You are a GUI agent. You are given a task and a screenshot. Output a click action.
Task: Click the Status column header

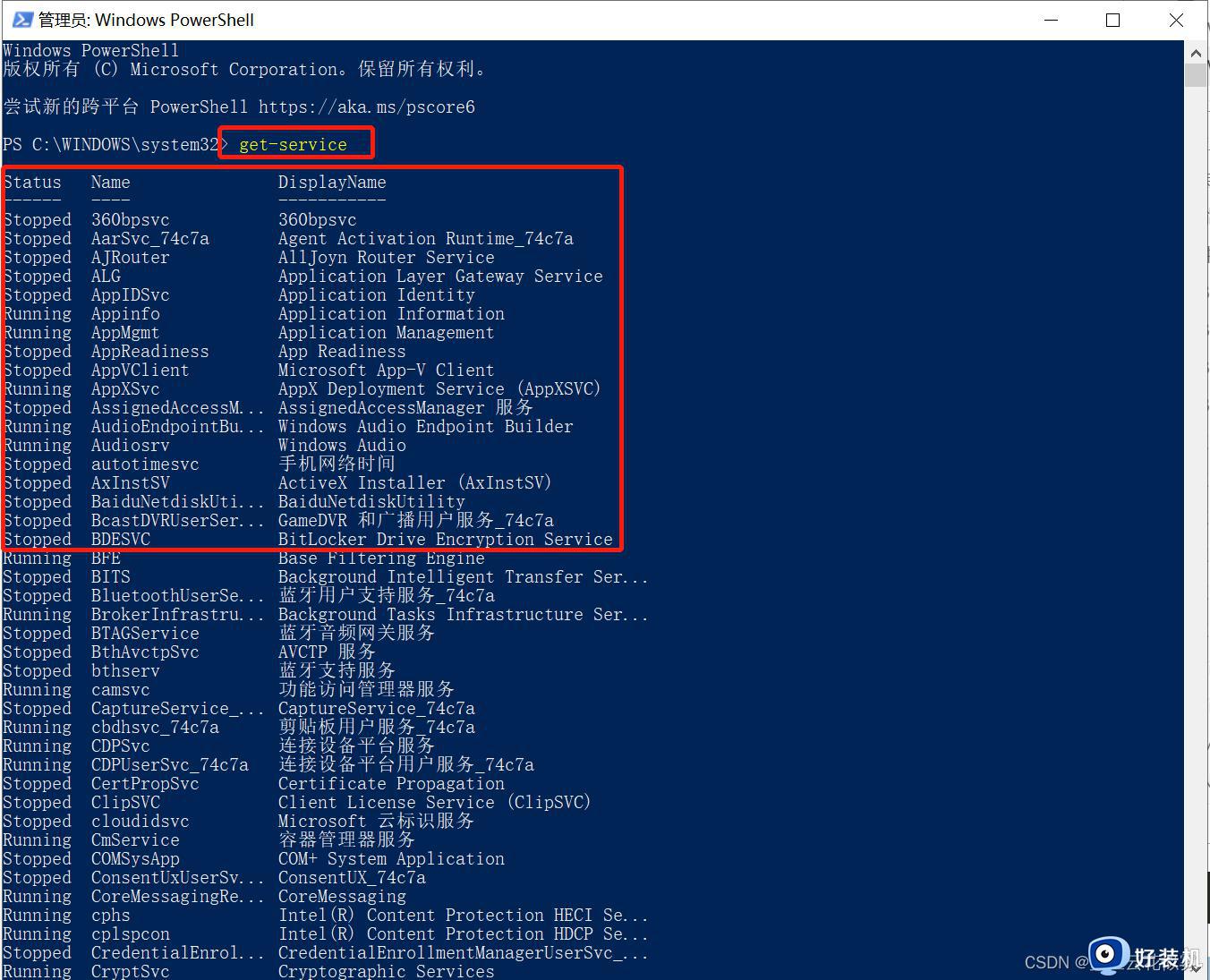pyautogui.click(x=32, y=183)
